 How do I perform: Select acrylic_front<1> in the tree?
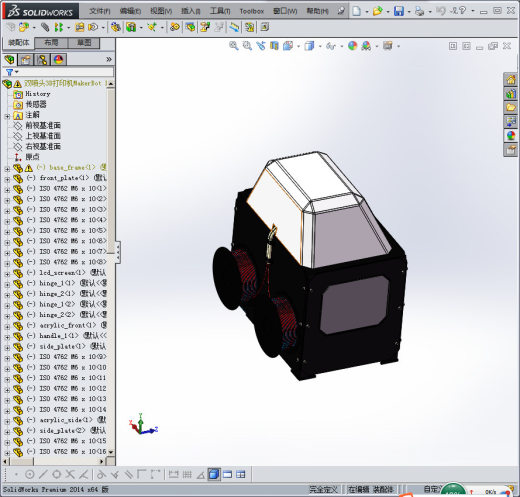pos(68,325)
